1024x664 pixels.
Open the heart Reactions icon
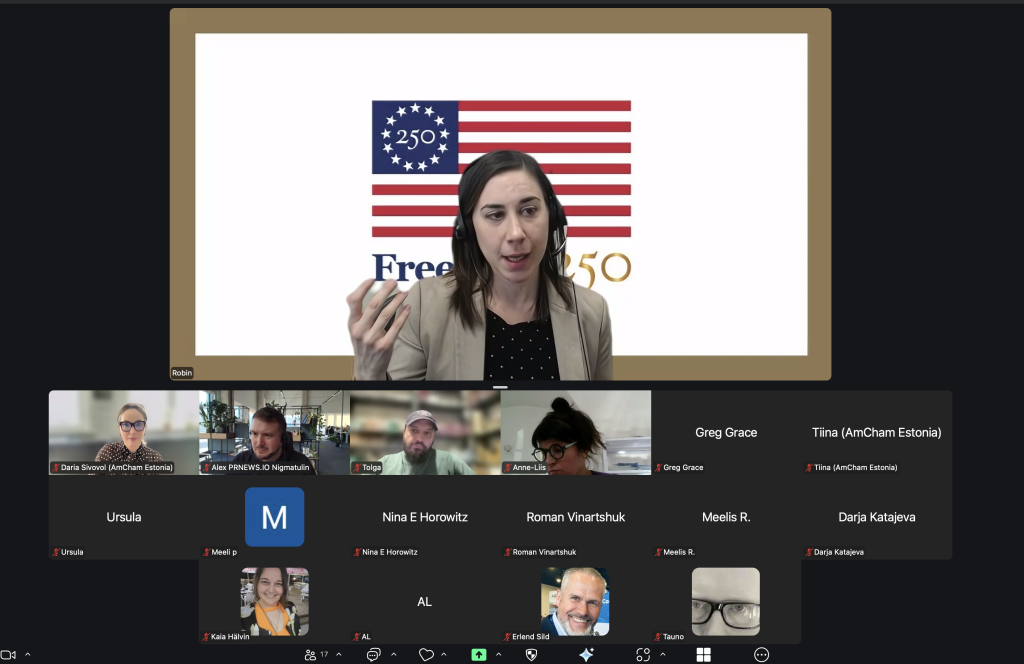(x=426, y=655)
